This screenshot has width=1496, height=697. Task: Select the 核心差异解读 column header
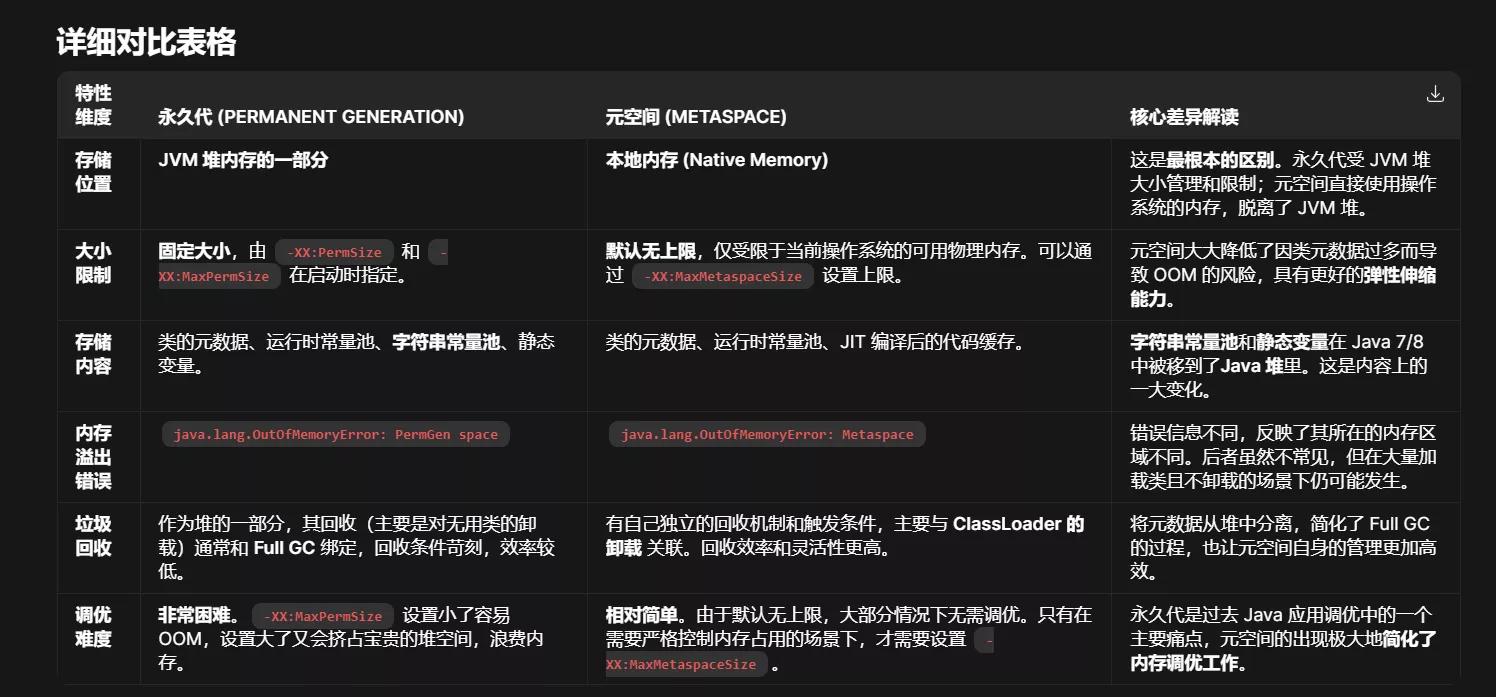1184,117
